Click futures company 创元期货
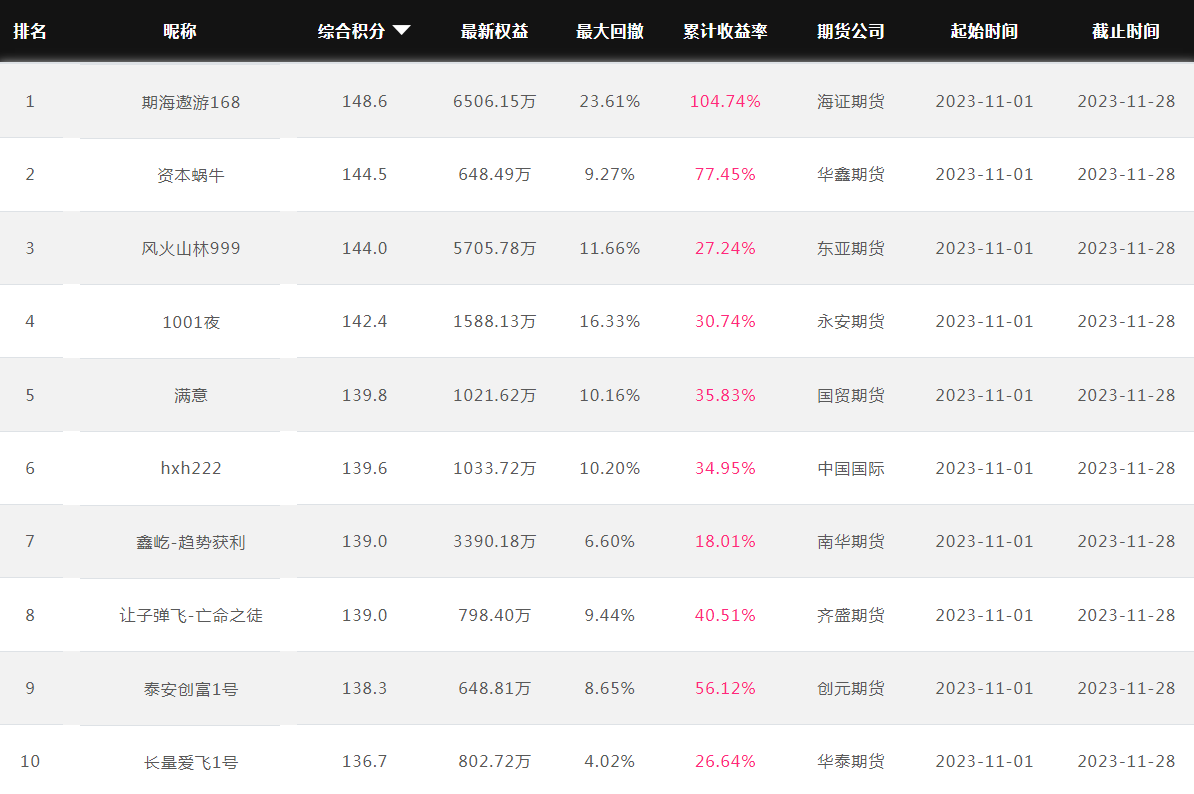 (851, 688)
